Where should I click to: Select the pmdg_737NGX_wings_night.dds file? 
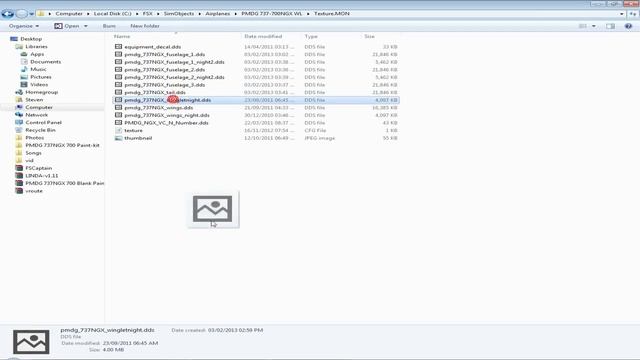tap(256, 116)
